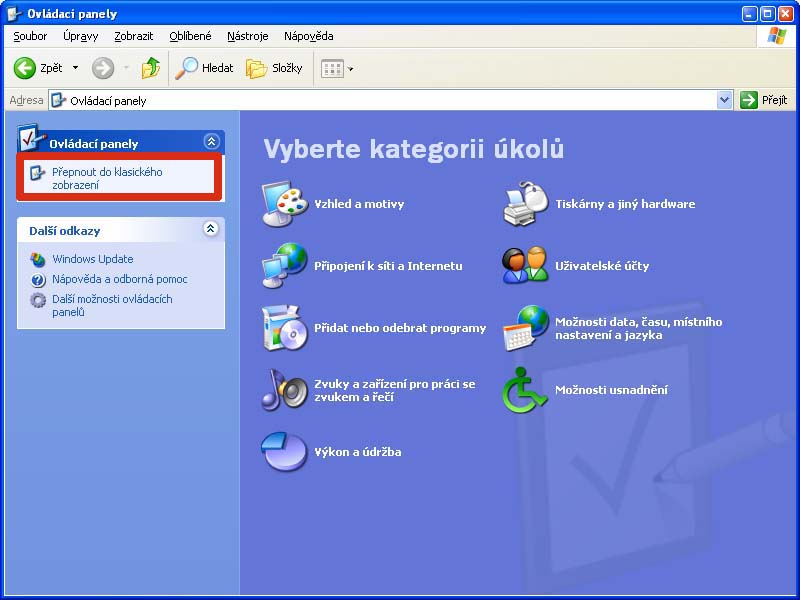Open the Windows Update link
800x600 pixels.
pyautogui.click(x=92, y=259)
